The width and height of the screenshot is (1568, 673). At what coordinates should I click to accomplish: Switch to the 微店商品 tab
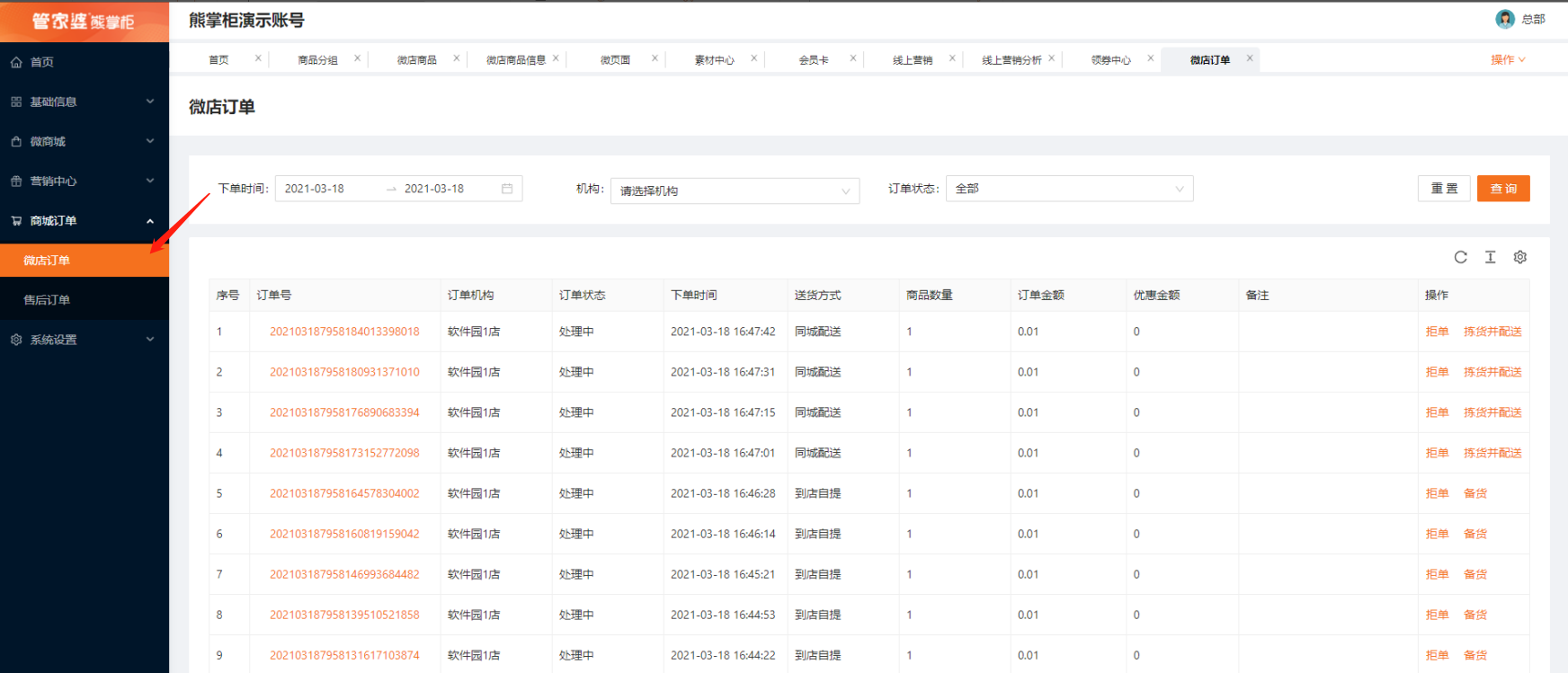point(416,60)
